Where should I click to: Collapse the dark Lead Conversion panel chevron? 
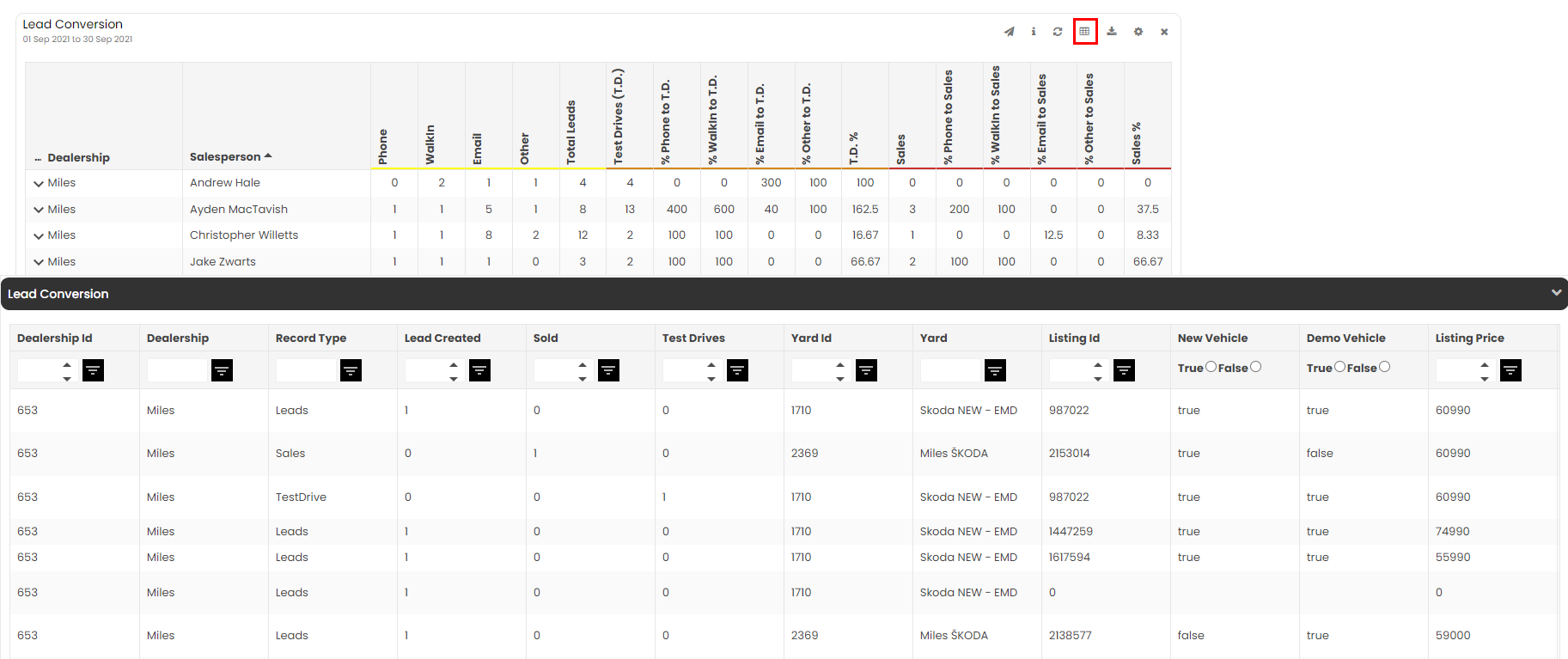[x=1556, y=293]
